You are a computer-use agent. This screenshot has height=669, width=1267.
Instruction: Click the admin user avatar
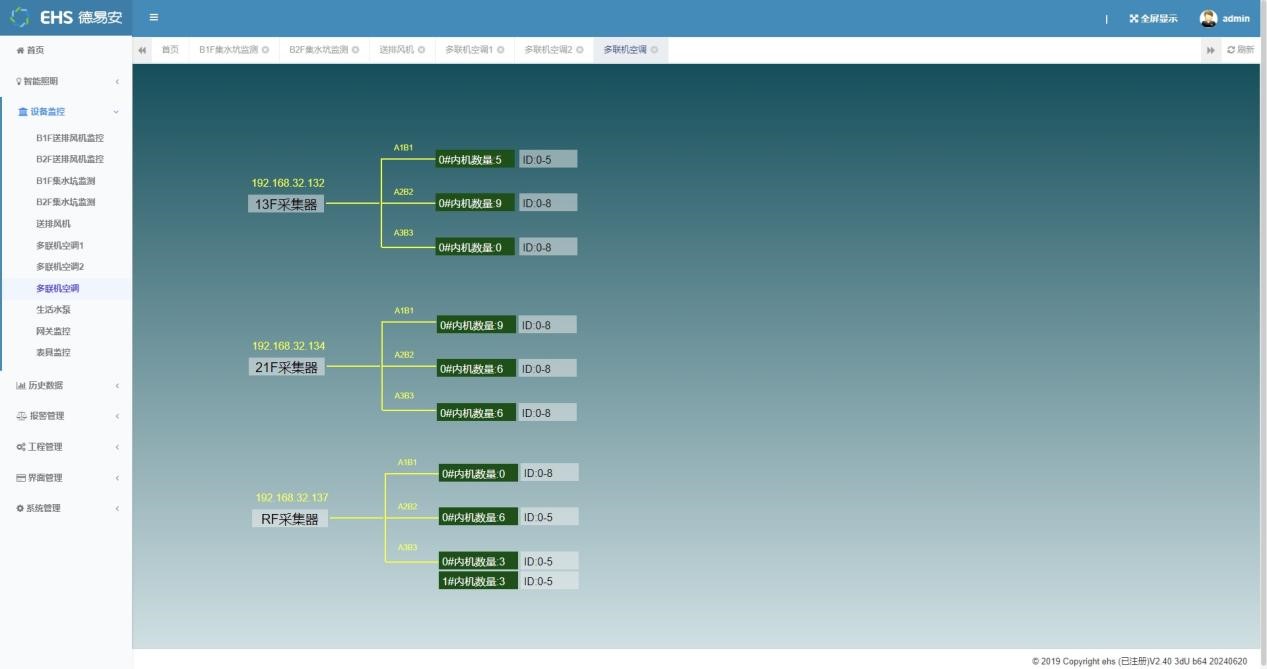point(1208,18)
